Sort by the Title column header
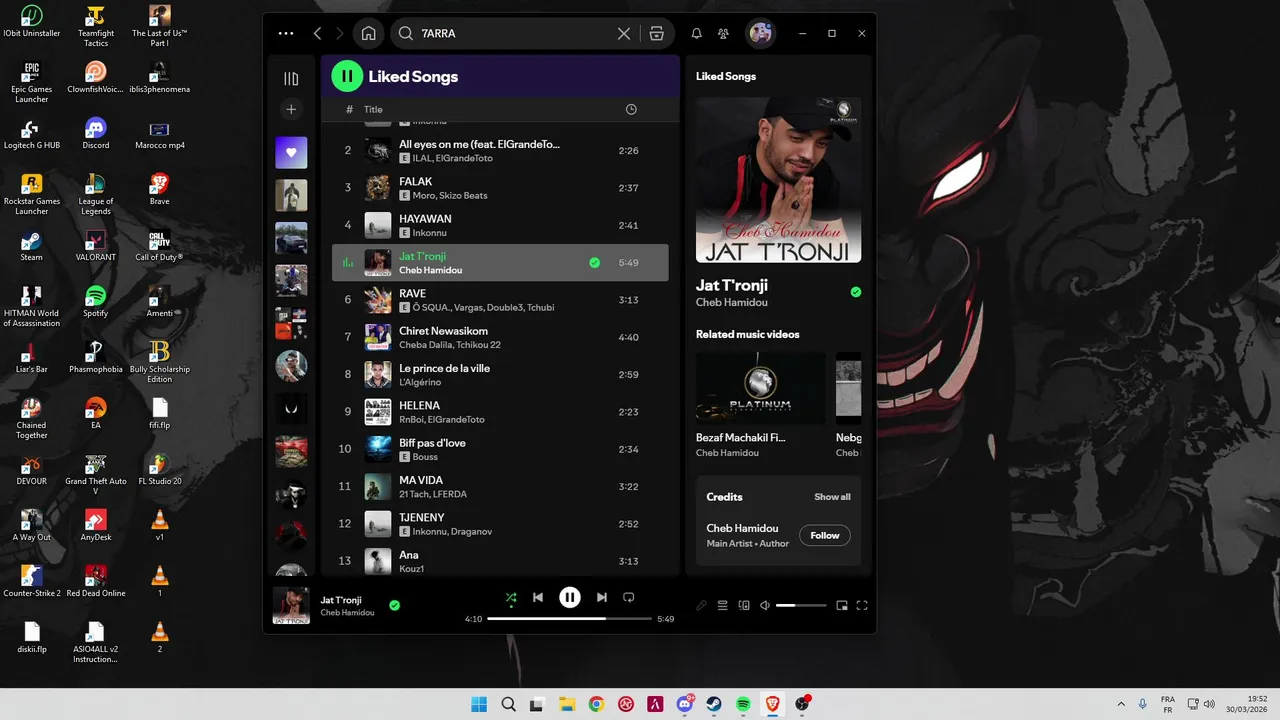Viewport: 1280px width, 720px height. [x=373, y=109]
